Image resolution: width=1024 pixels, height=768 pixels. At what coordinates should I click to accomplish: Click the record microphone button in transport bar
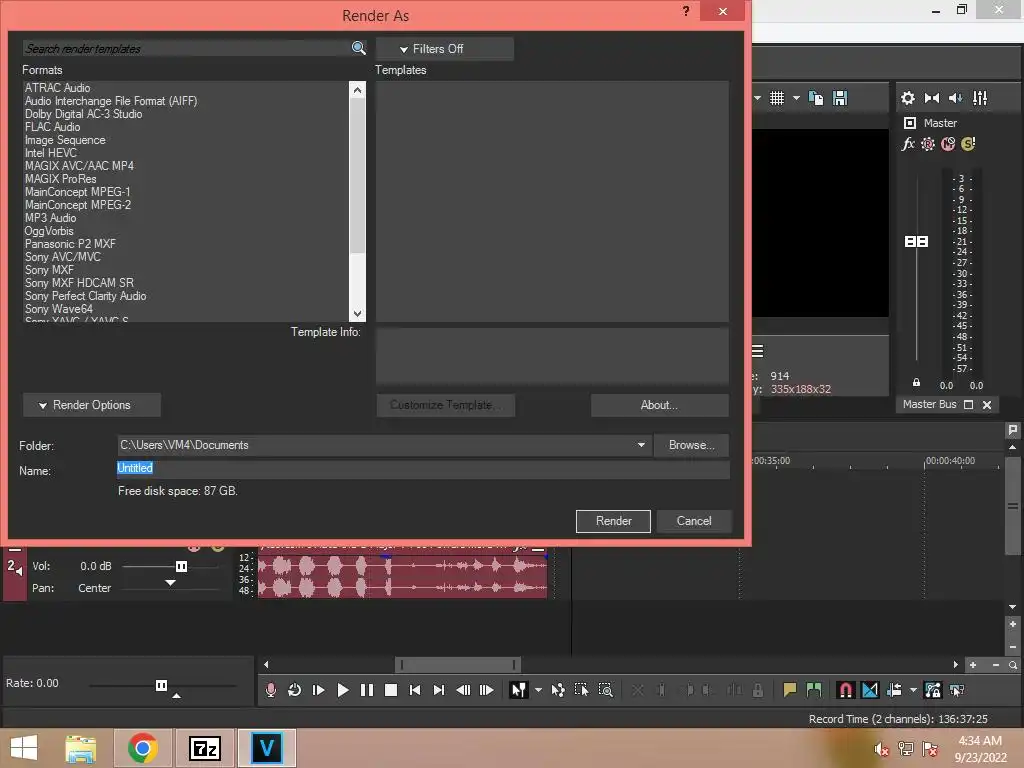point(270,690)
